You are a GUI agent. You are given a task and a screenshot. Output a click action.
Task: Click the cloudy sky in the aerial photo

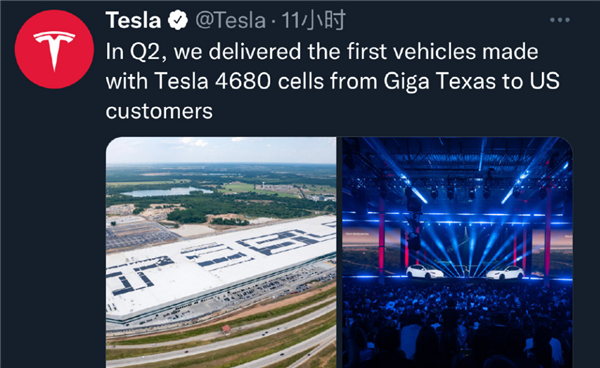click(221, 150)
